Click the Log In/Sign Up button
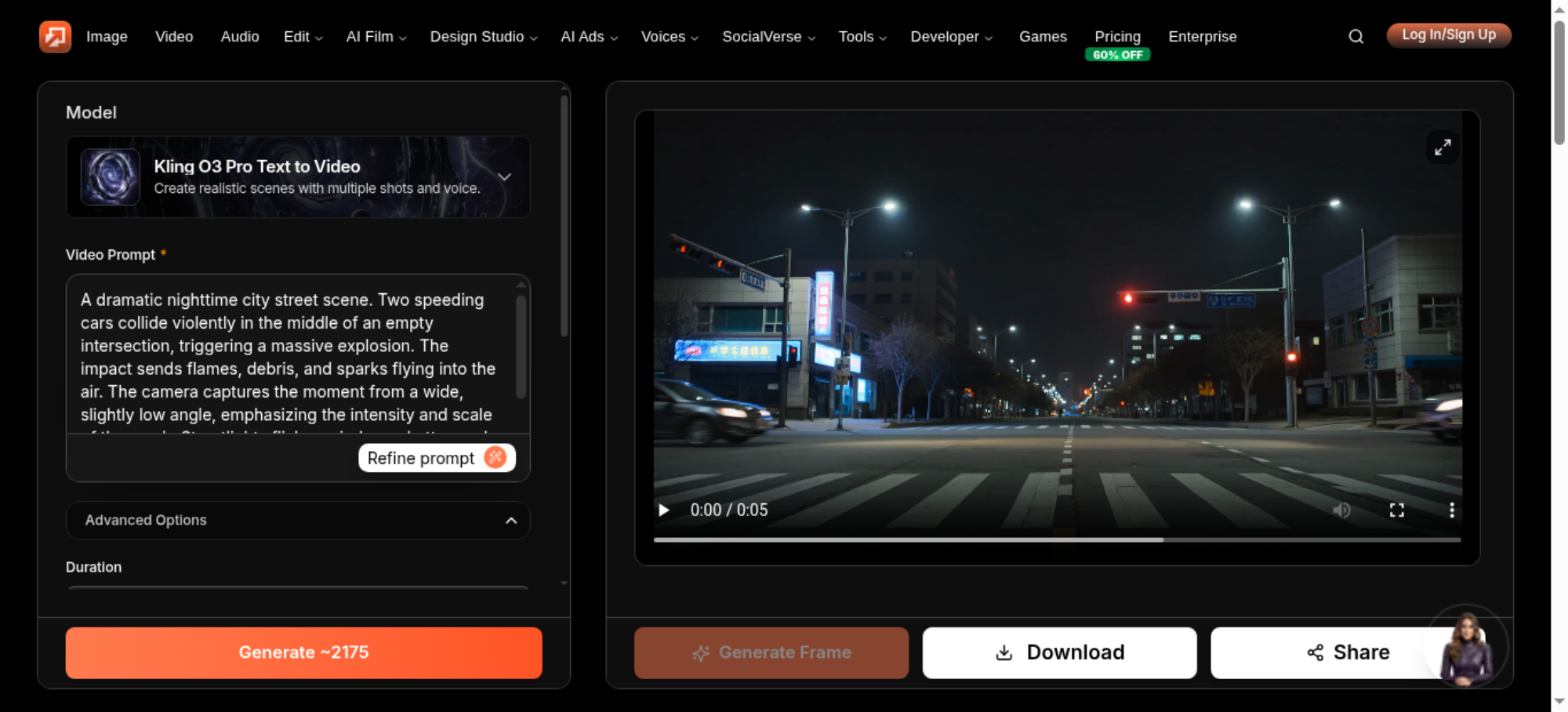 pyautogui.click(x=1449, y=35)
